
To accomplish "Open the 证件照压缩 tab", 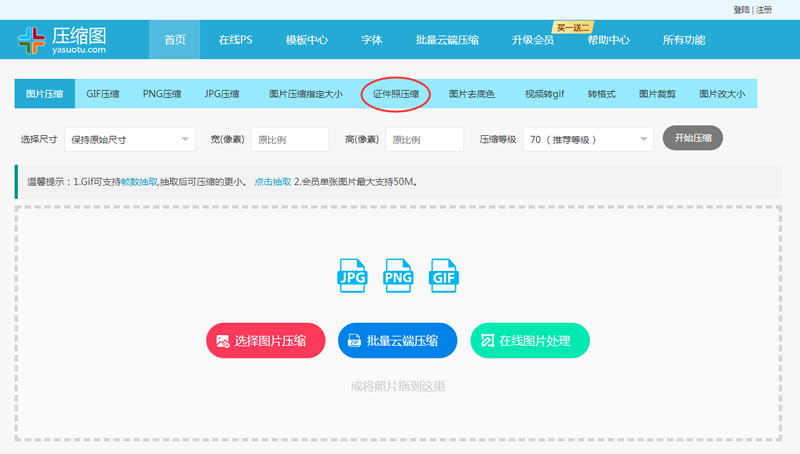I will click(x=395, y=94).
